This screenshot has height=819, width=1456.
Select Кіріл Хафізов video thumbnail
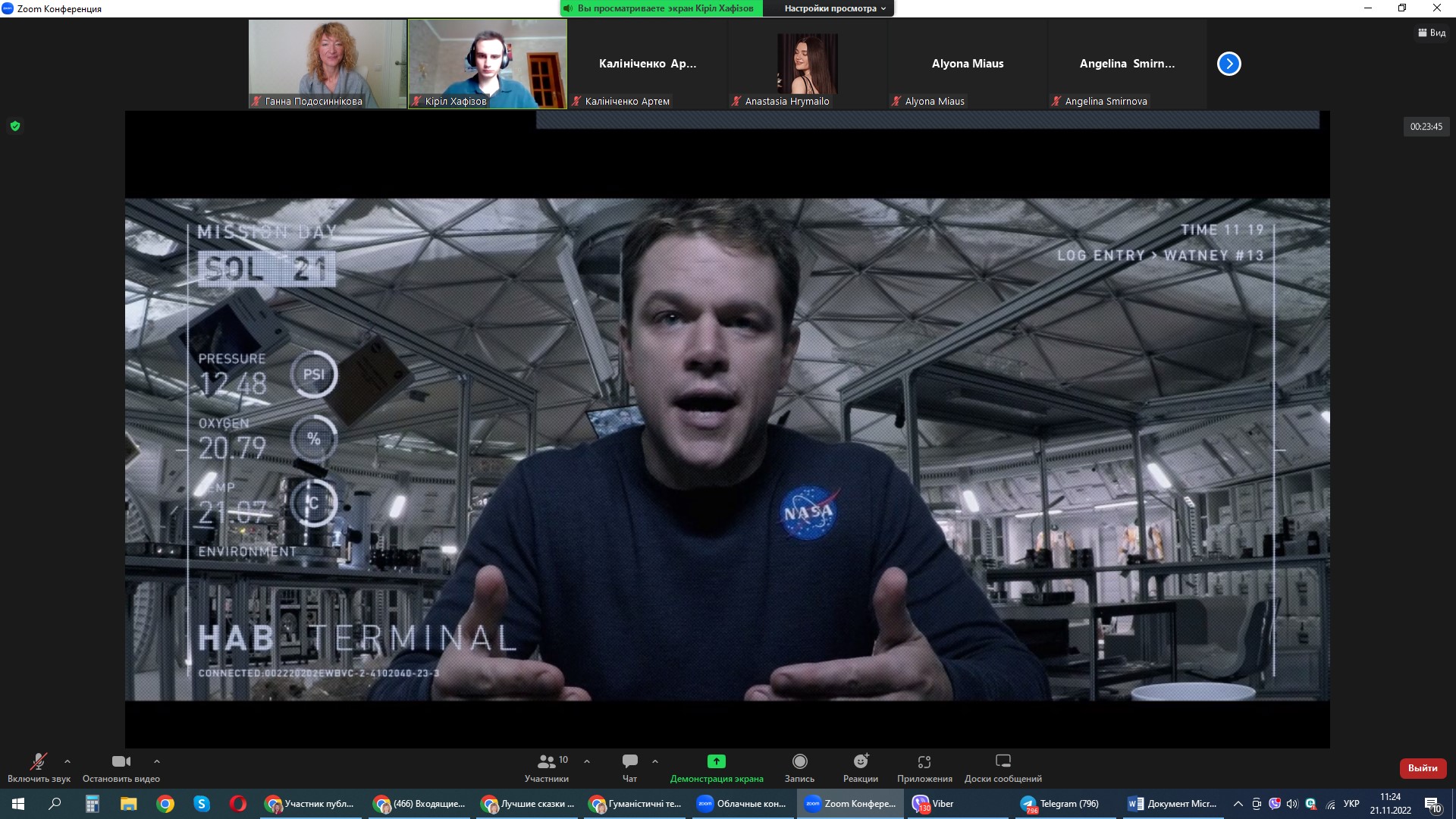488,64
